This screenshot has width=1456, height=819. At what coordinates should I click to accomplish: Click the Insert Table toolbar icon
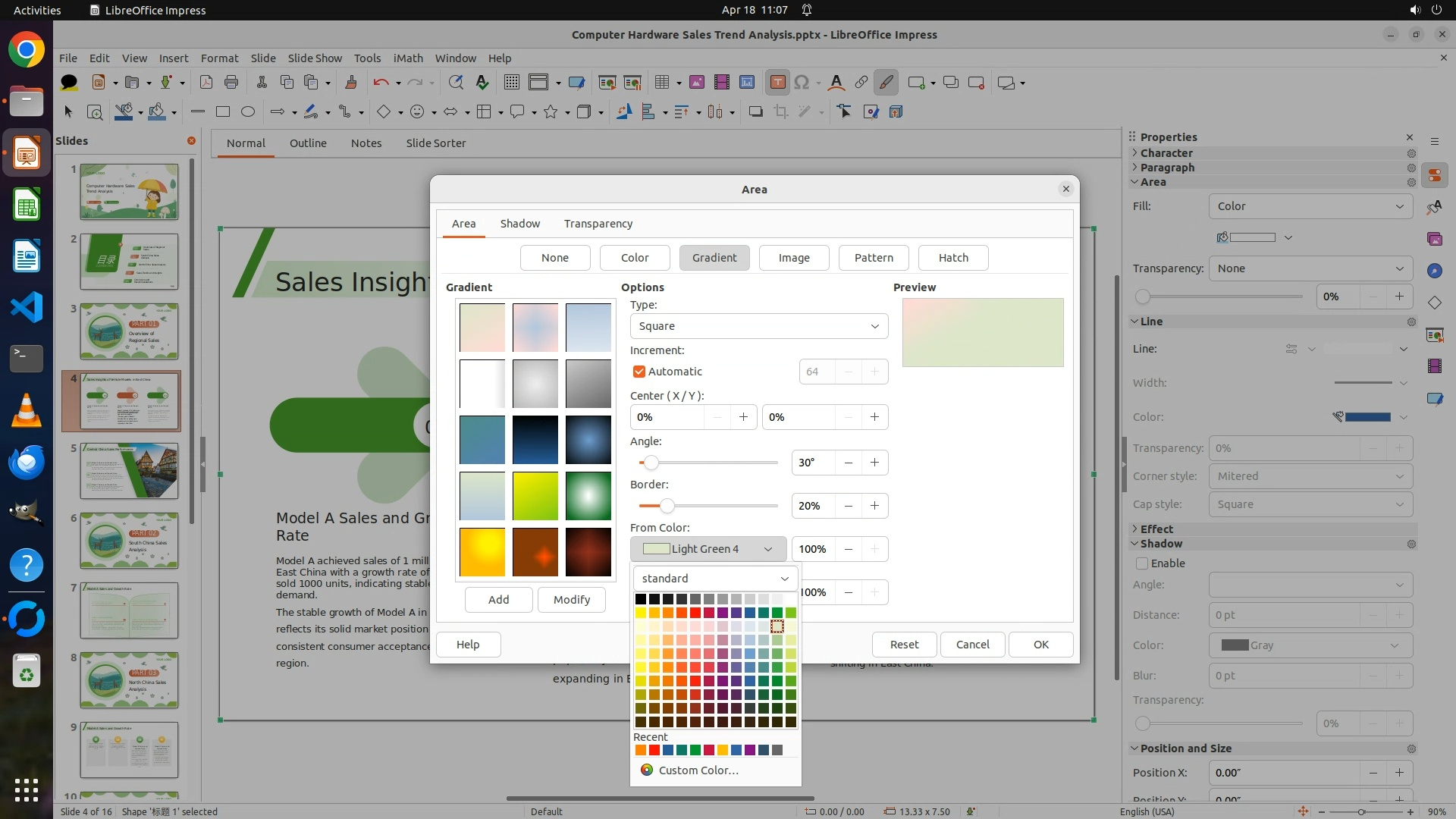coord(663,83)
